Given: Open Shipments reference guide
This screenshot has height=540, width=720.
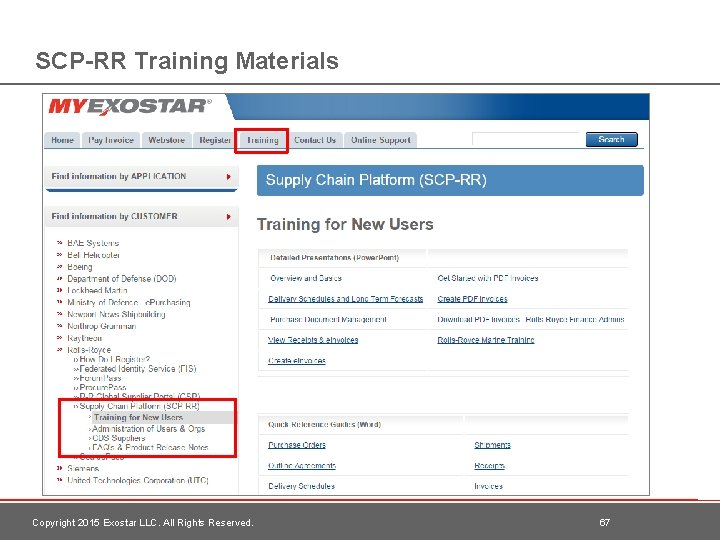Looking at the screenshot, I should [x=492, y=445].
